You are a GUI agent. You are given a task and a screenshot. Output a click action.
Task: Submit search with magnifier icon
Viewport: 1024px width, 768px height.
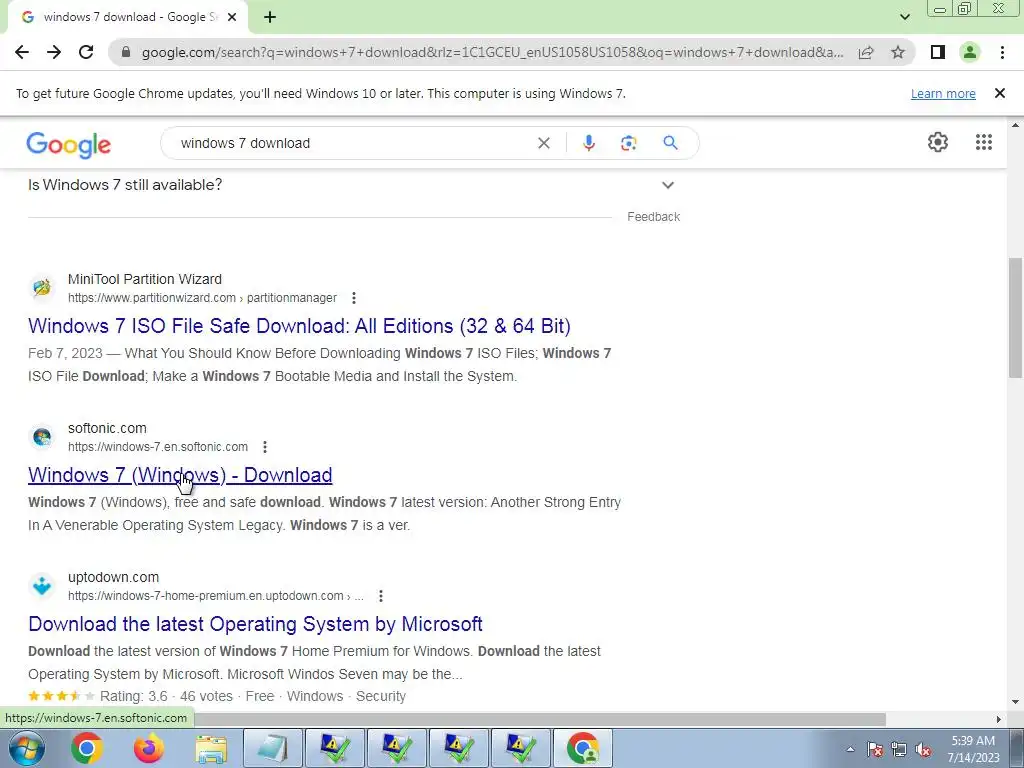pyautogui.click(x=670, y=143)
